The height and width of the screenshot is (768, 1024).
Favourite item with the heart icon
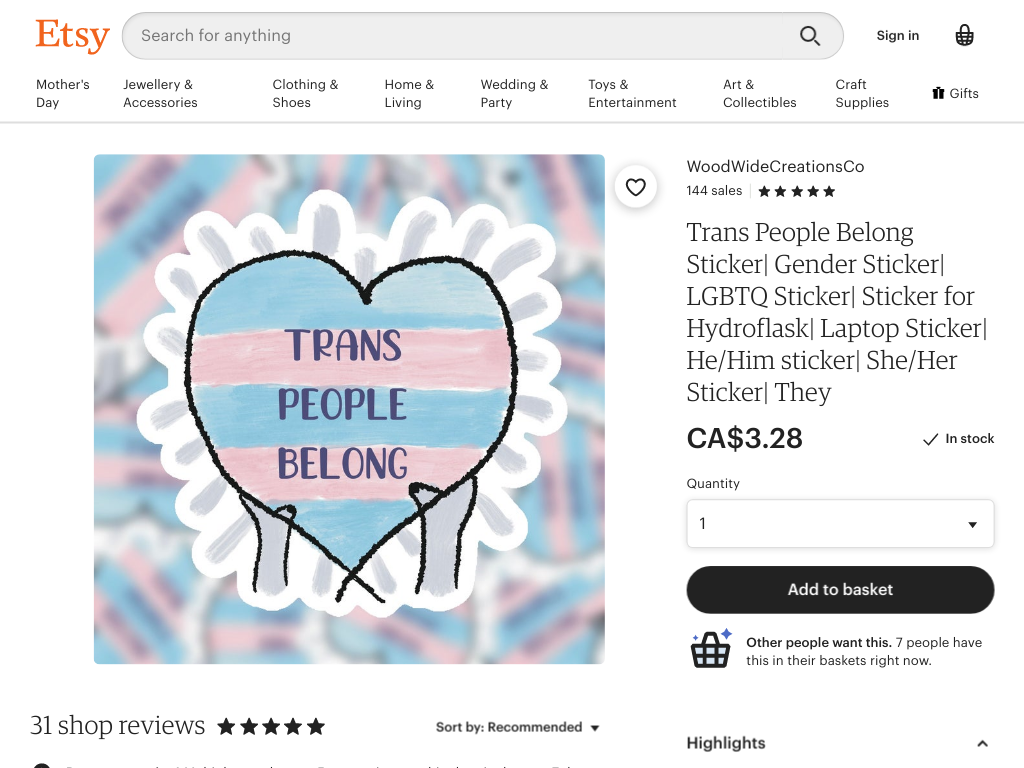pos(635,187)
